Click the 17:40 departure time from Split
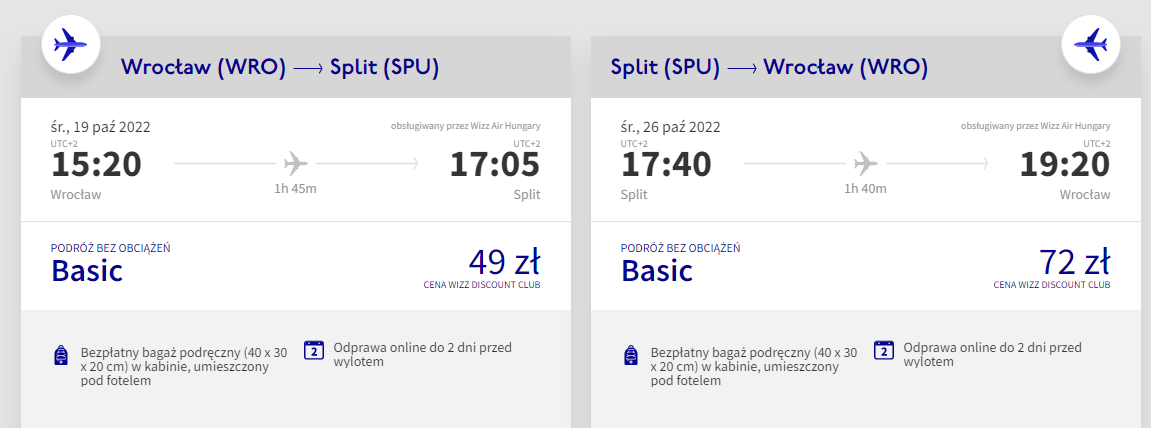The width and height of the screenshot is (1151, 428). click(666, 164)
